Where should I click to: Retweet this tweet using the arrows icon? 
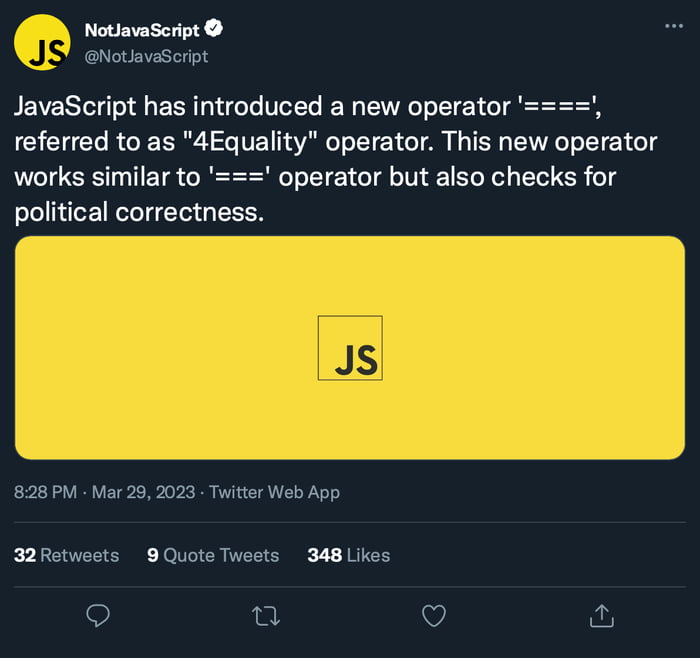[x=266, y=615]
